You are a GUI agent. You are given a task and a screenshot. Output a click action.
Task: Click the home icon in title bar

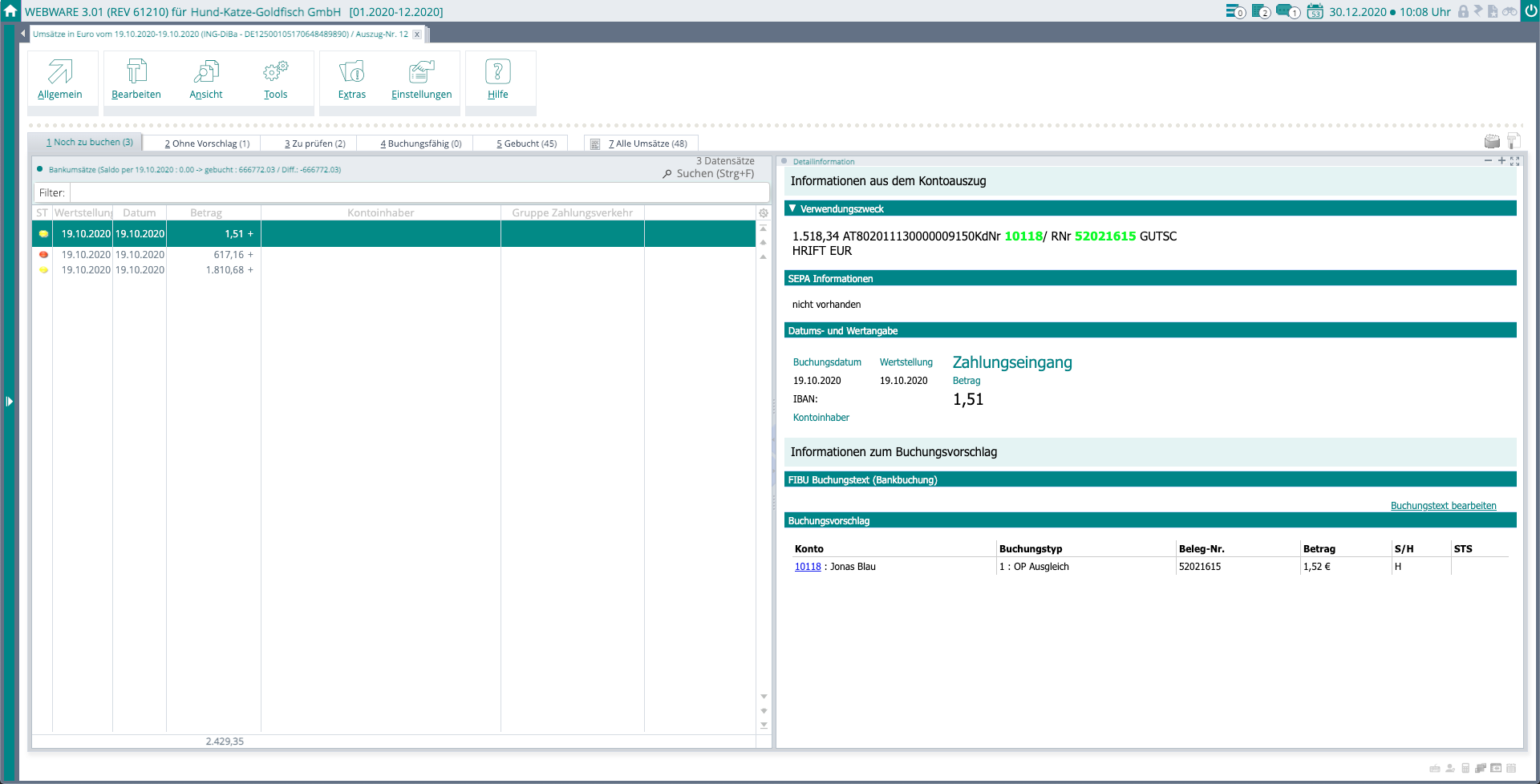pos(10,11)
